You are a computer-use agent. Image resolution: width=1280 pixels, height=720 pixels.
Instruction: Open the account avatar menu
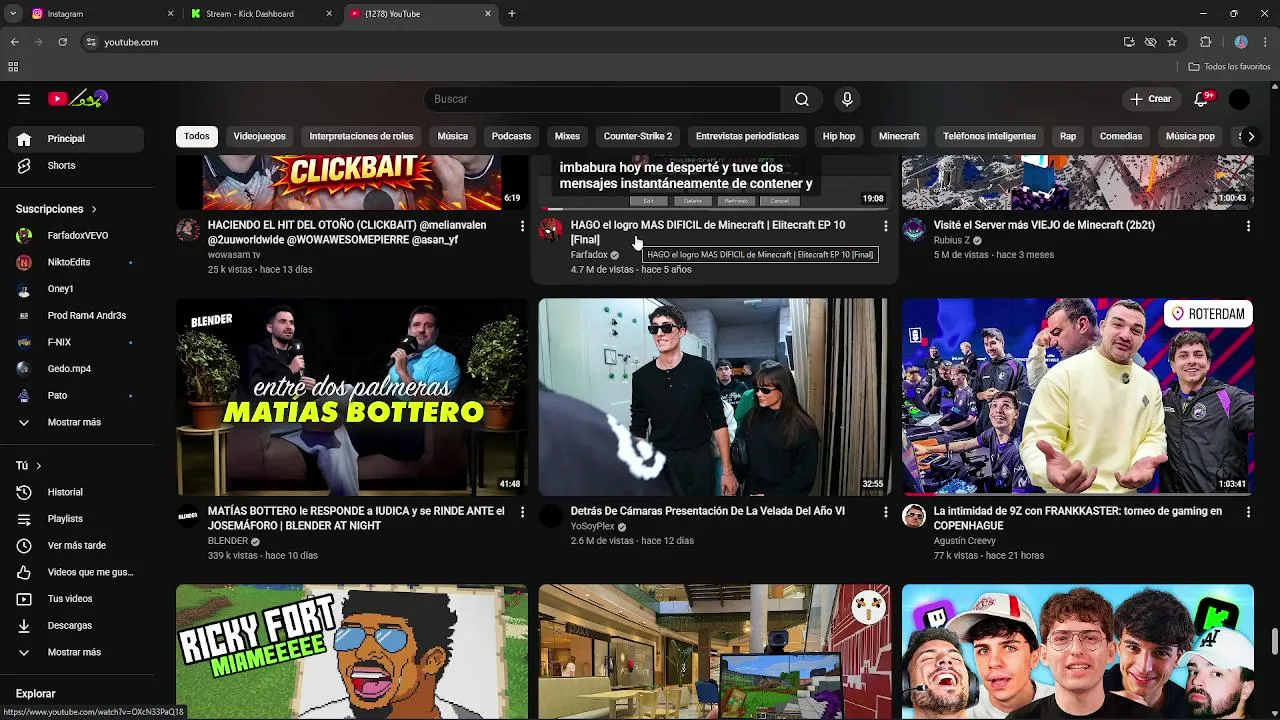1239,99
